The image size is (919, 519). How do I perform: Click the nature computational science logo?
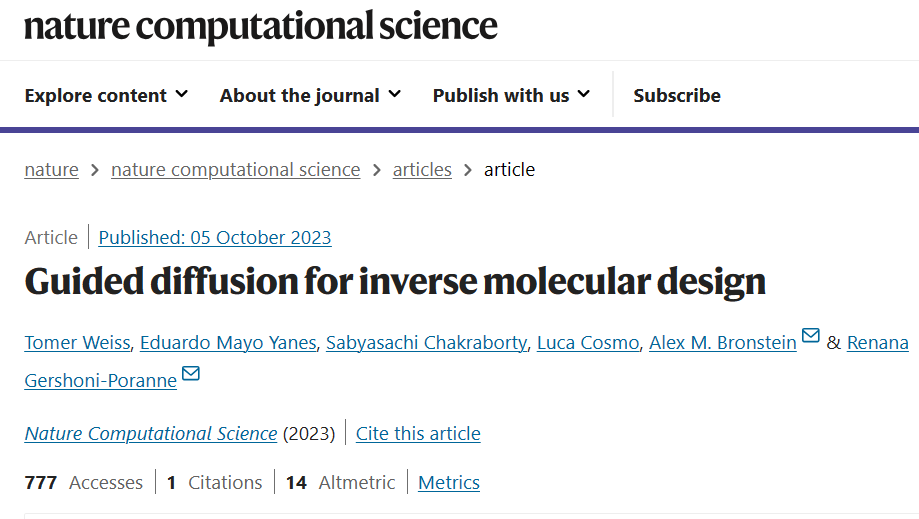pos(261,26)
